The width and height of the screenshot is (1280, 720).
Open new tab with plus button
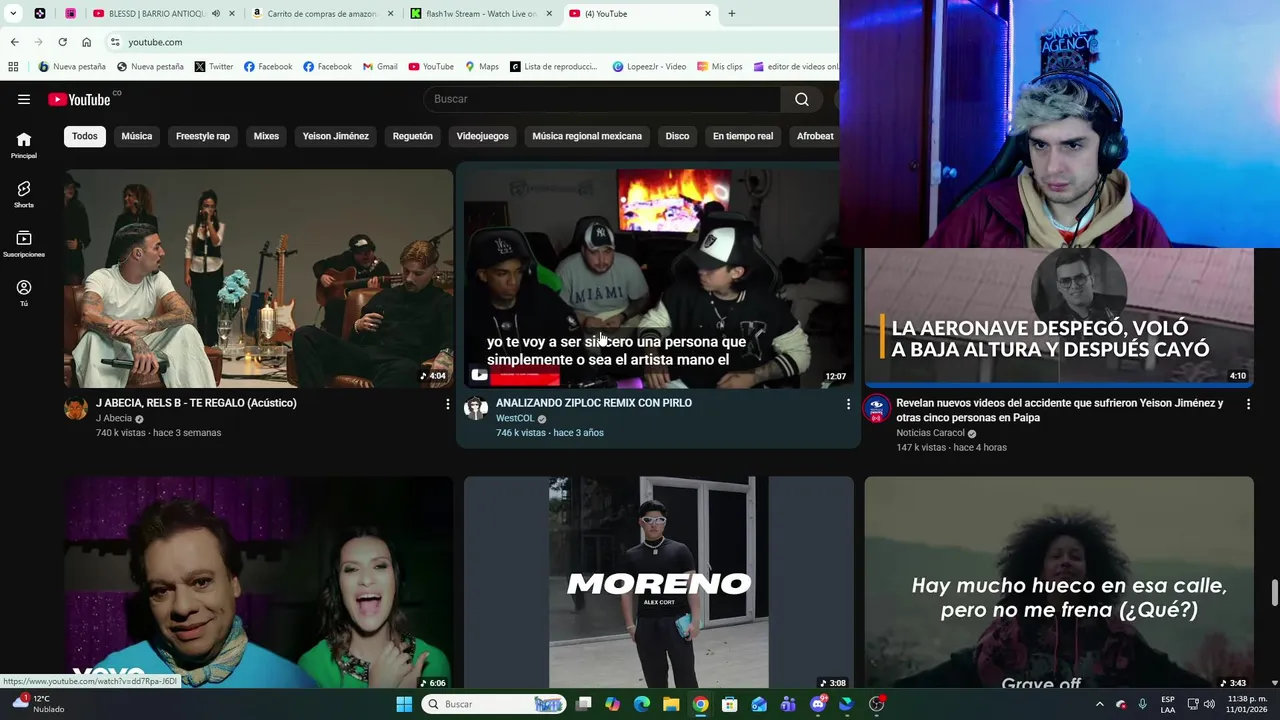732,13
